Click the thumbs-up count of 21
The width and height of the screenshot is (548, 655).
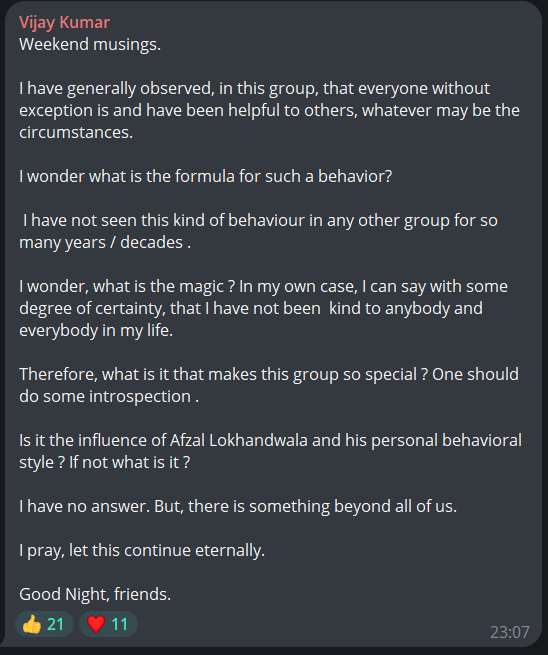[x=56, y=625]
